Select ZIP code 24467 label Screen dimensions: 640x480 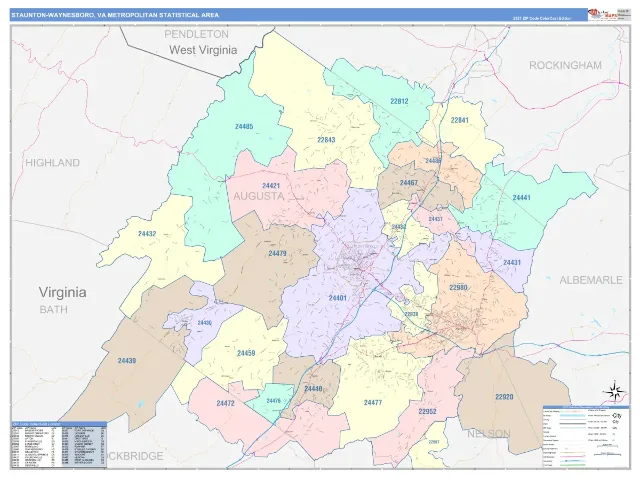click(x=409, y=183)
